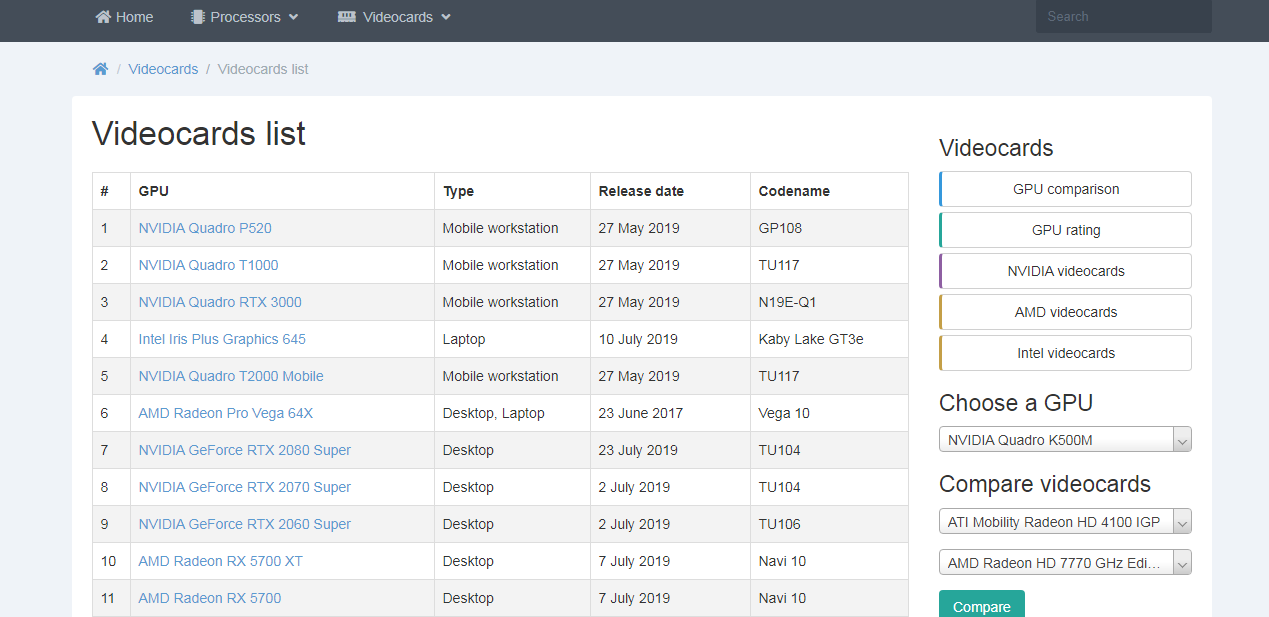This screenshot has width=1269, height=617.
Task: Open the AMD videocards sidebar button
Action: pyautogui.click(x=1066, y=312)
